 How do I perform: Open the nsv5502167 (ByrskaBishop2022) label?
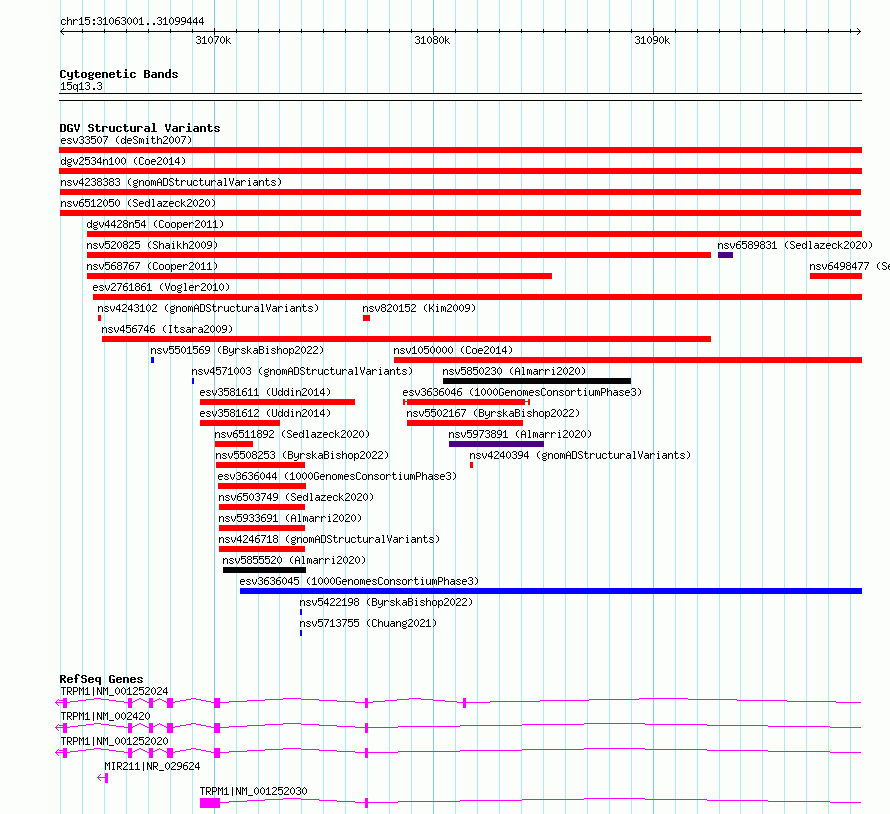[x=493, y=413]
